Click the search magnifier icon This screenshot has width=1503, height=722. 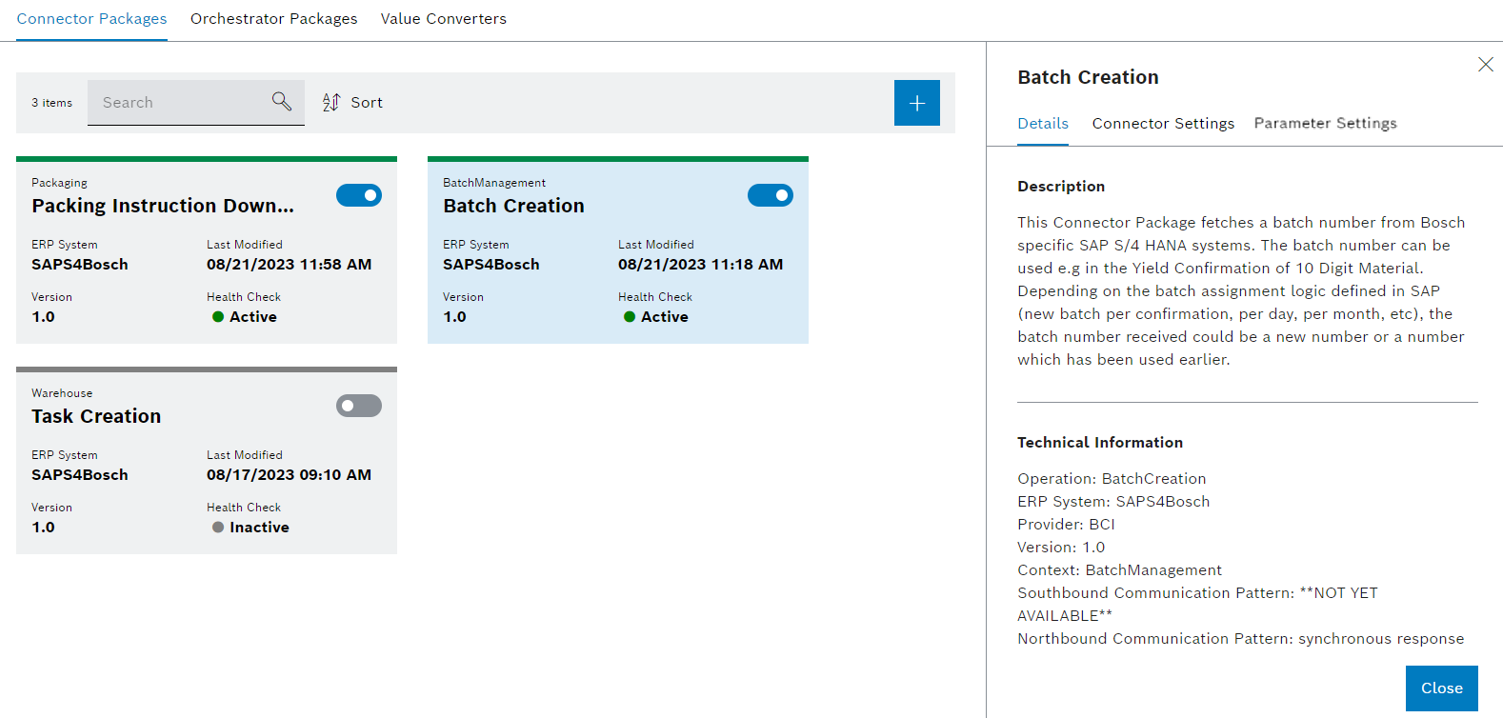[x=279, y=101]
